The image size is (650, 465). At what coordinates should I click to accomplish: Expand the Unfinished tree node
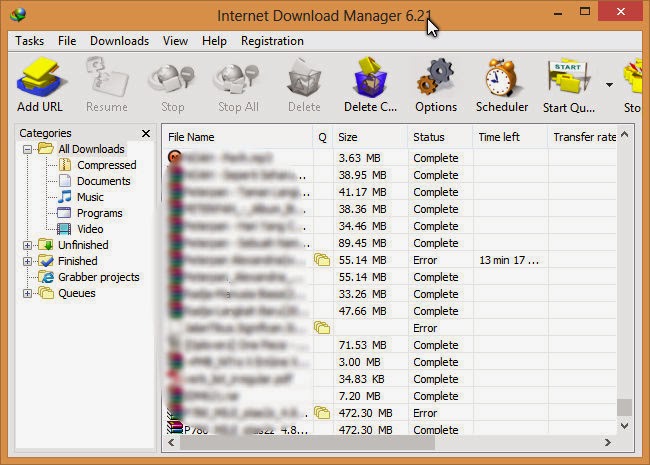click(27, 245)
